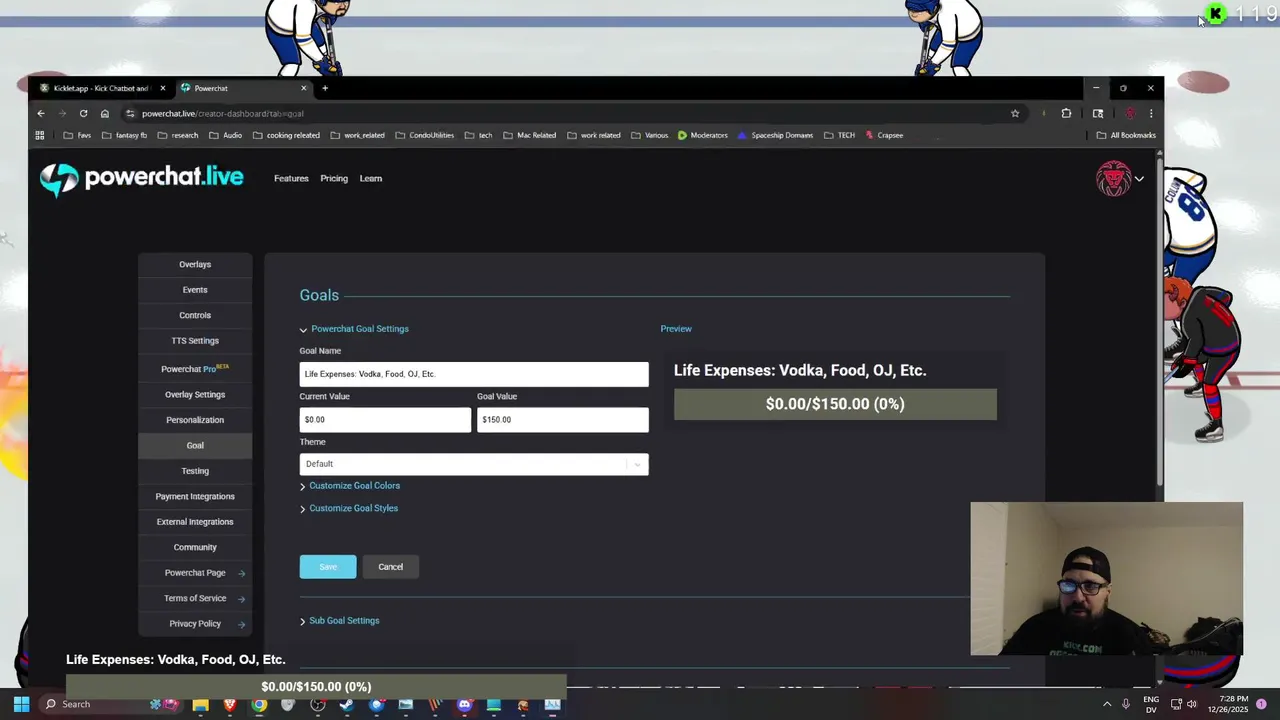Open Chrome from the taskbar
1280x720 pixels.
[259, 704]
